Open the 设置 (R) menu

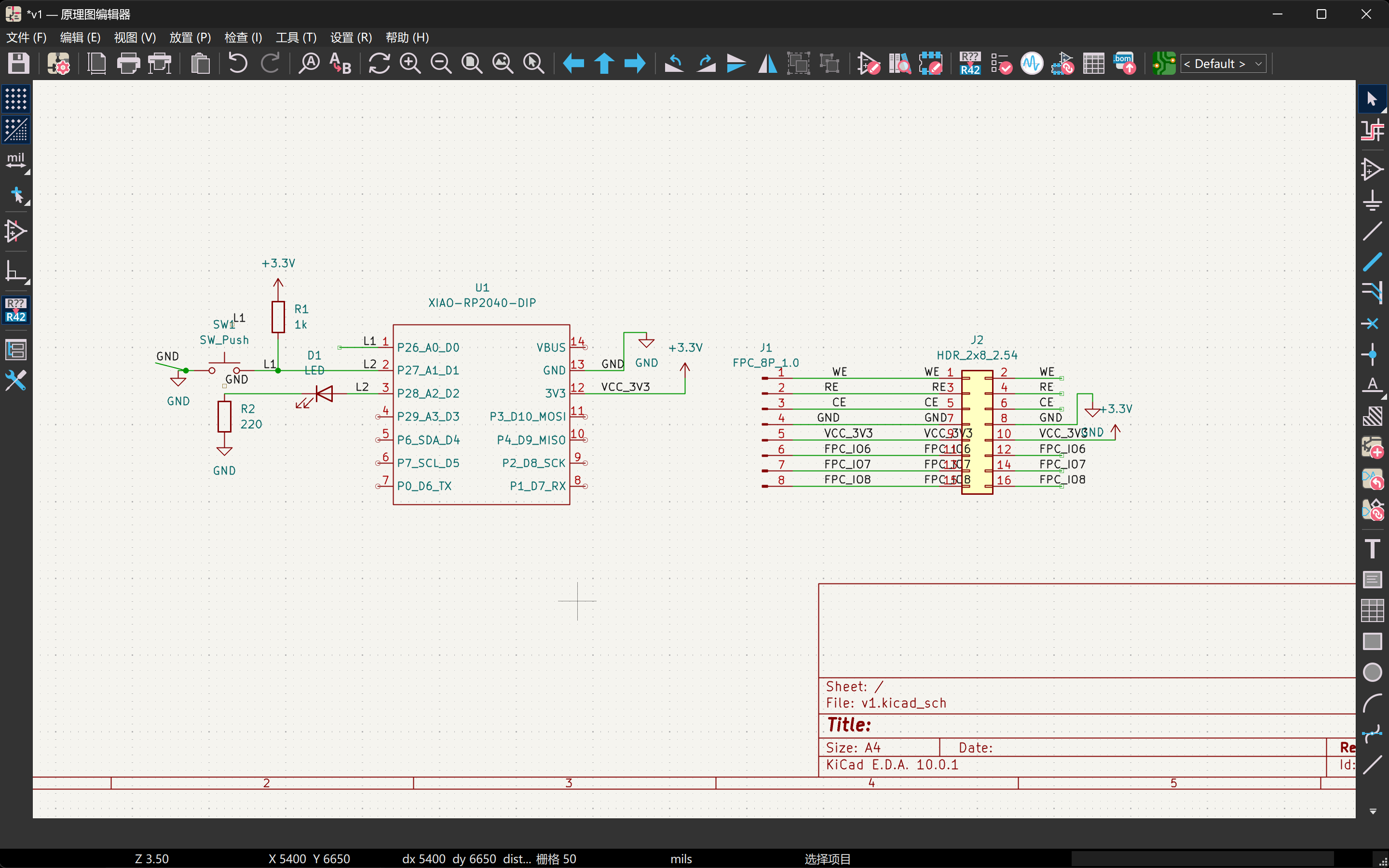(351, 37)
